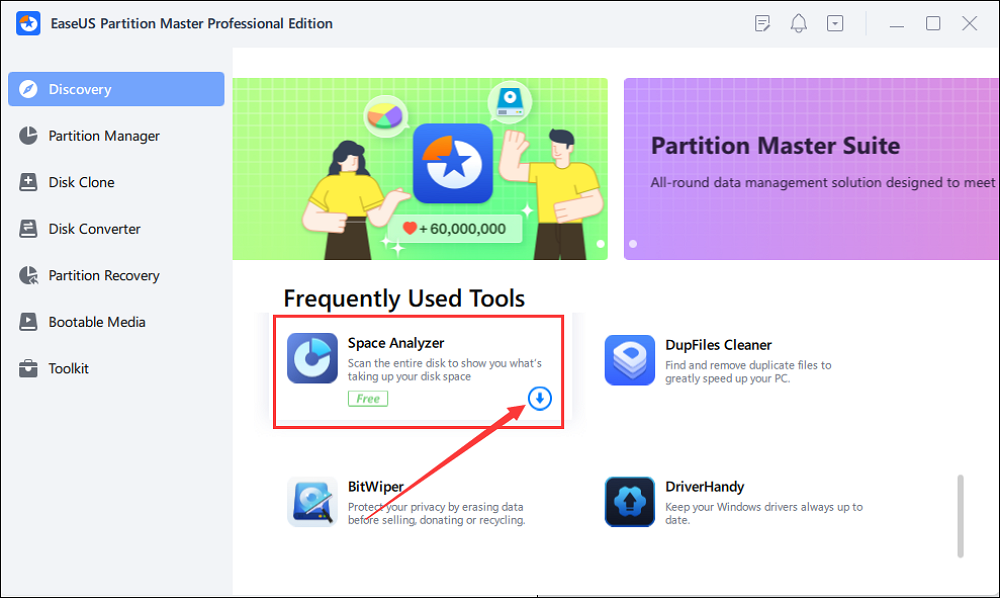Click the Discovery compass icon
Viewport: 1000px width, 598px height.
coord(28,89)
